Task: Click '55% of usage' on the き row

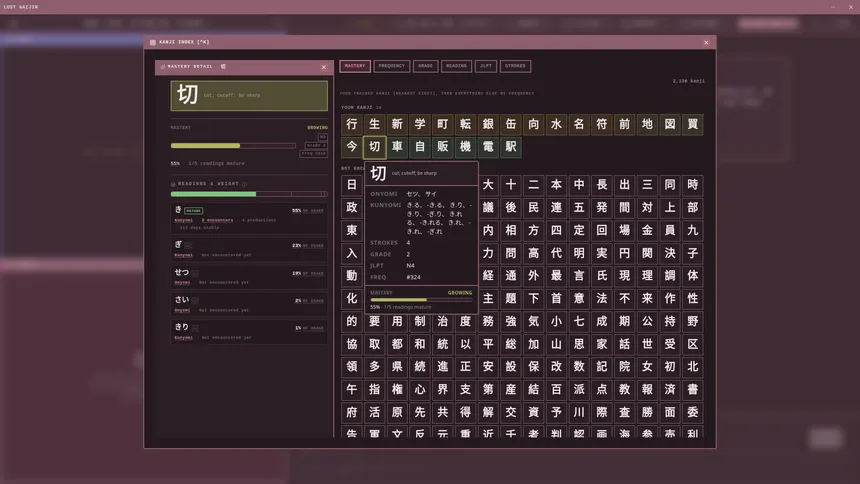Action: point(308,211)
